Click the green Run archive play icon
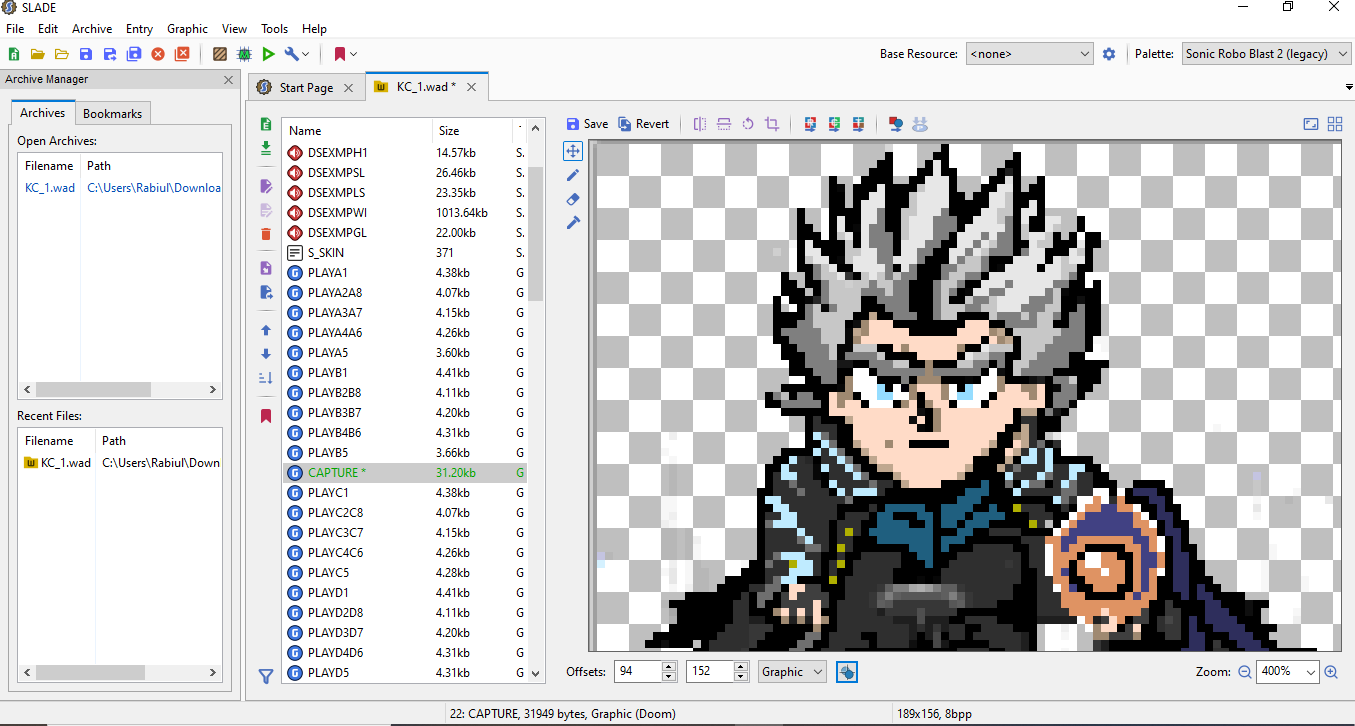Image resolution: width=1355 pixels, height=726 pixels. 268,54
